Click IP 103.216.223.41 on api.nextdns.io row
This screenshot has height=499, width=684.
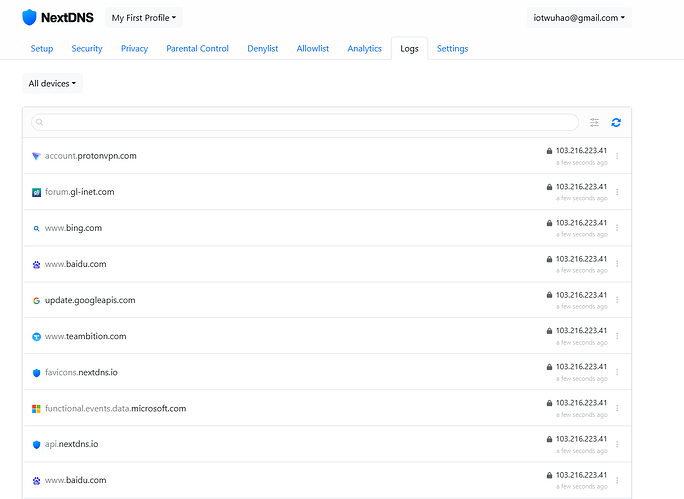pyautogui.click(x=581, y=439)
